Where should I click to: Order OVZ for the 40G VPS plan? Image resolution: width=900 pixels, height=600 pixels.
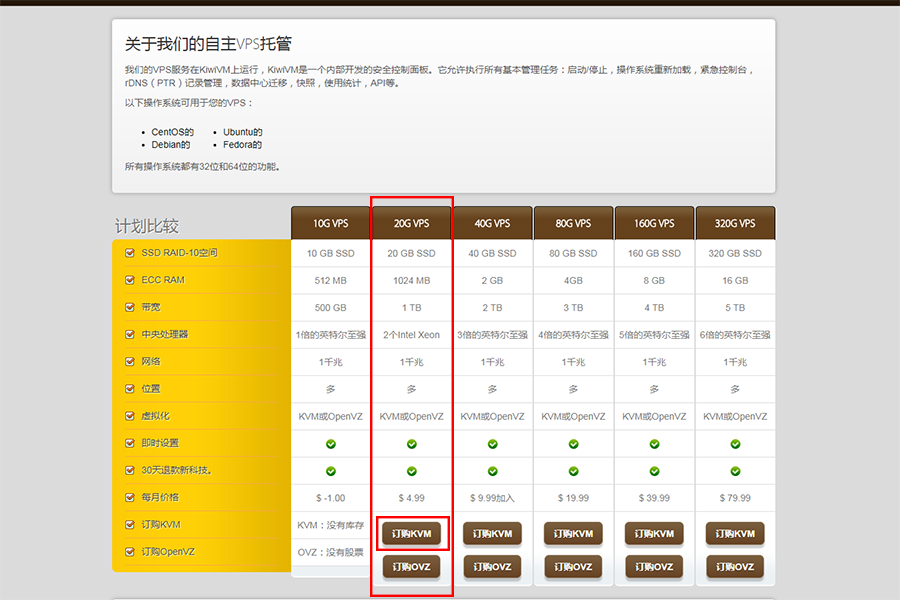(492, 567)
